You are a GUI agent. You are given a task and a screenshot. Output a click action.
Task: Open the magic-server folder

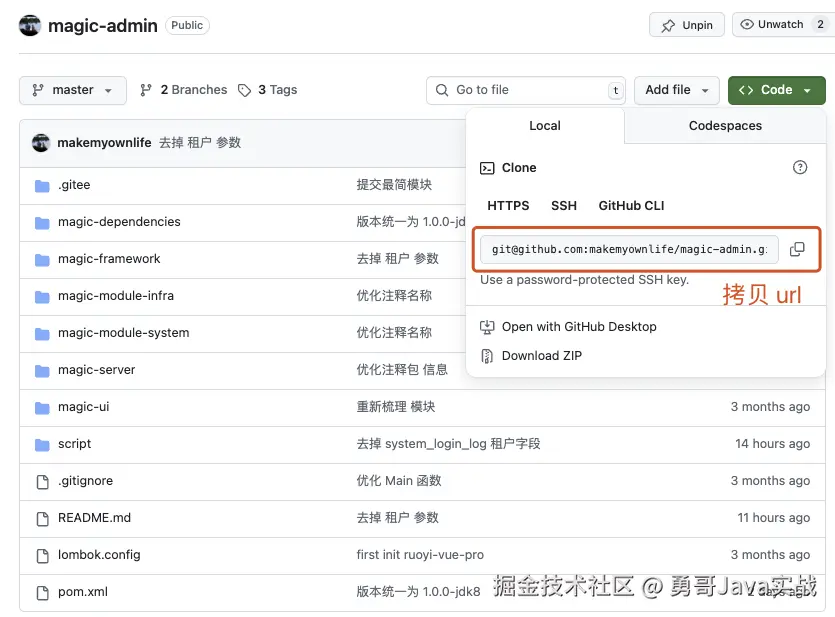tap(96, 370)
